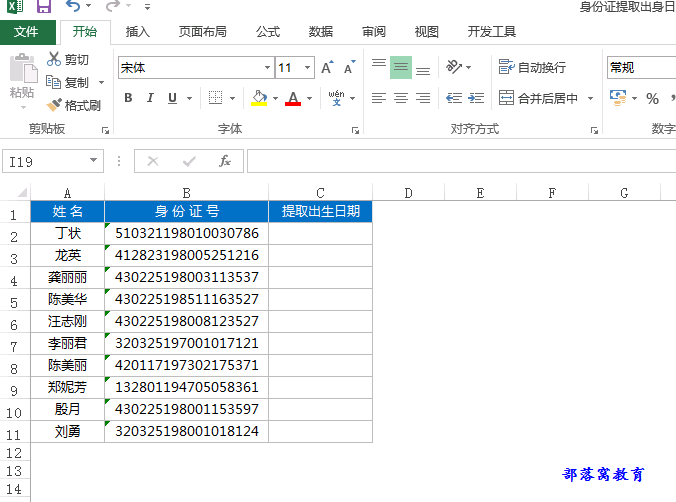Click the percent style icon
Viewport: 676px width, 502px height.
[652, 98]
